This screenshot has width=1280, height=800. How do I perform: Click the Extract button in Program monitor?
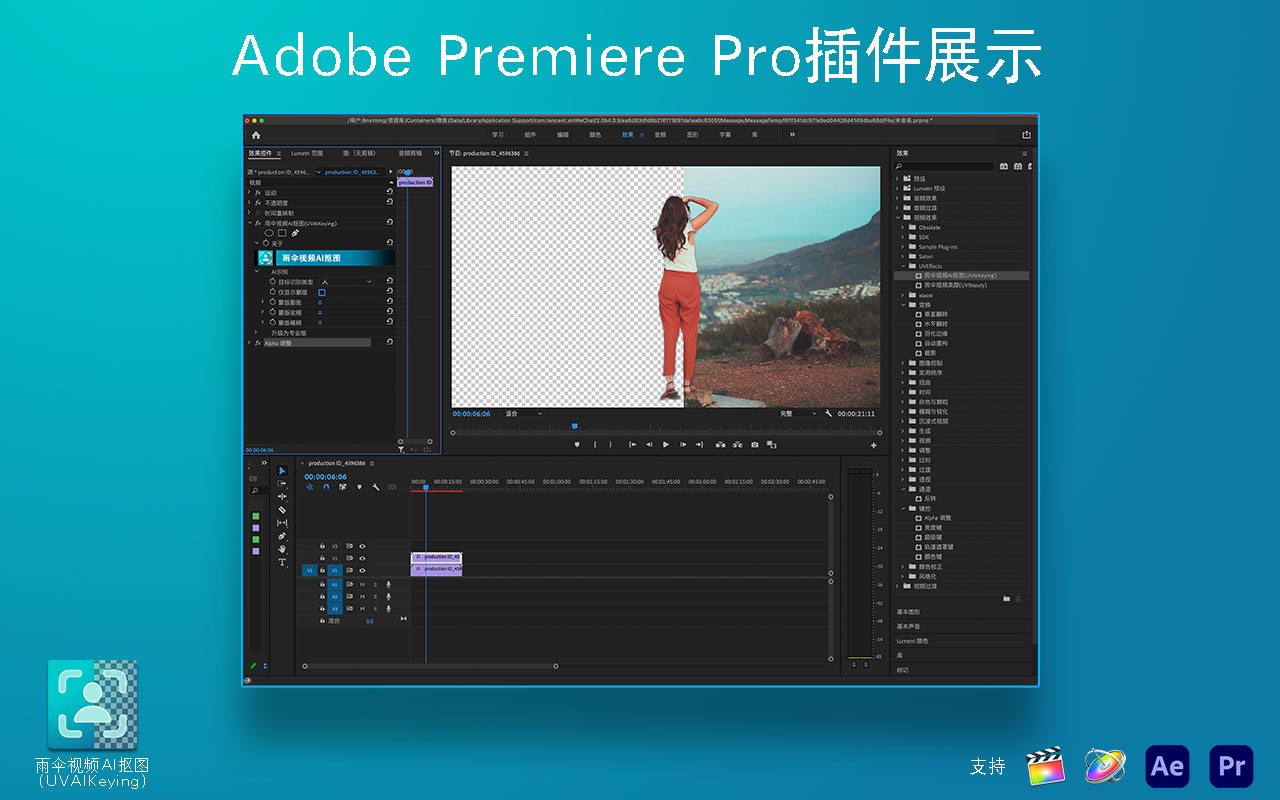[x=737, y=445]
